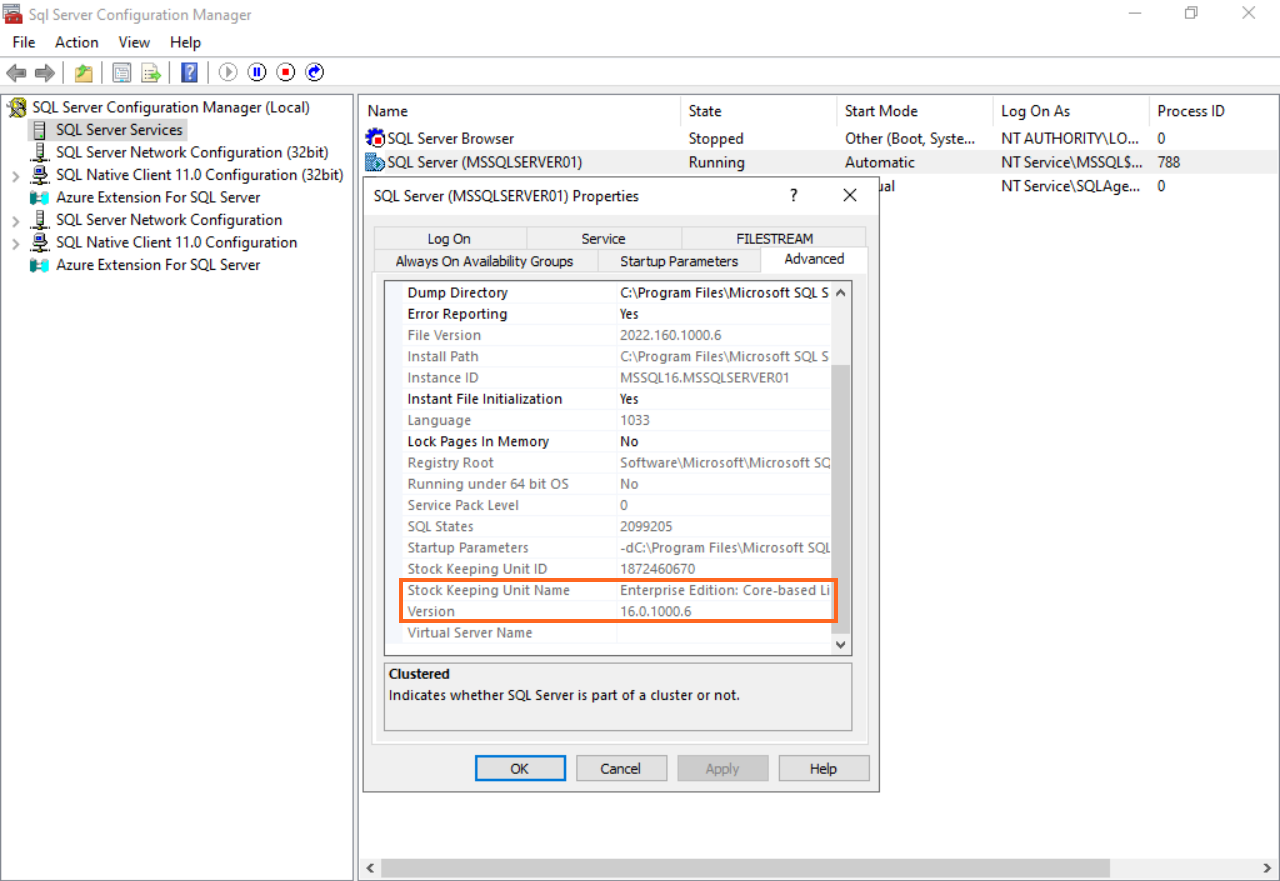This screenshot has width=1280, height=881.
Task: Open the Action menu
Action: [x=77, y=42]
